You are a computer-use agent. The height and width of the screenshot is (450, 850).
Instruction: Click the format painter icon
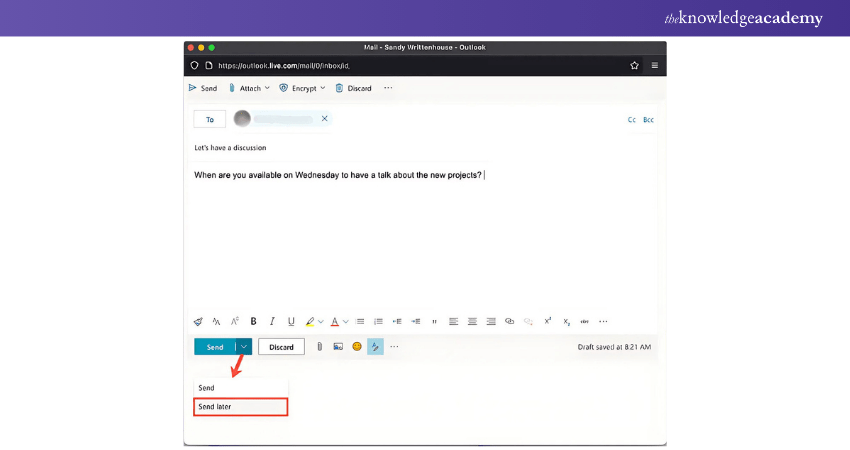198,322
